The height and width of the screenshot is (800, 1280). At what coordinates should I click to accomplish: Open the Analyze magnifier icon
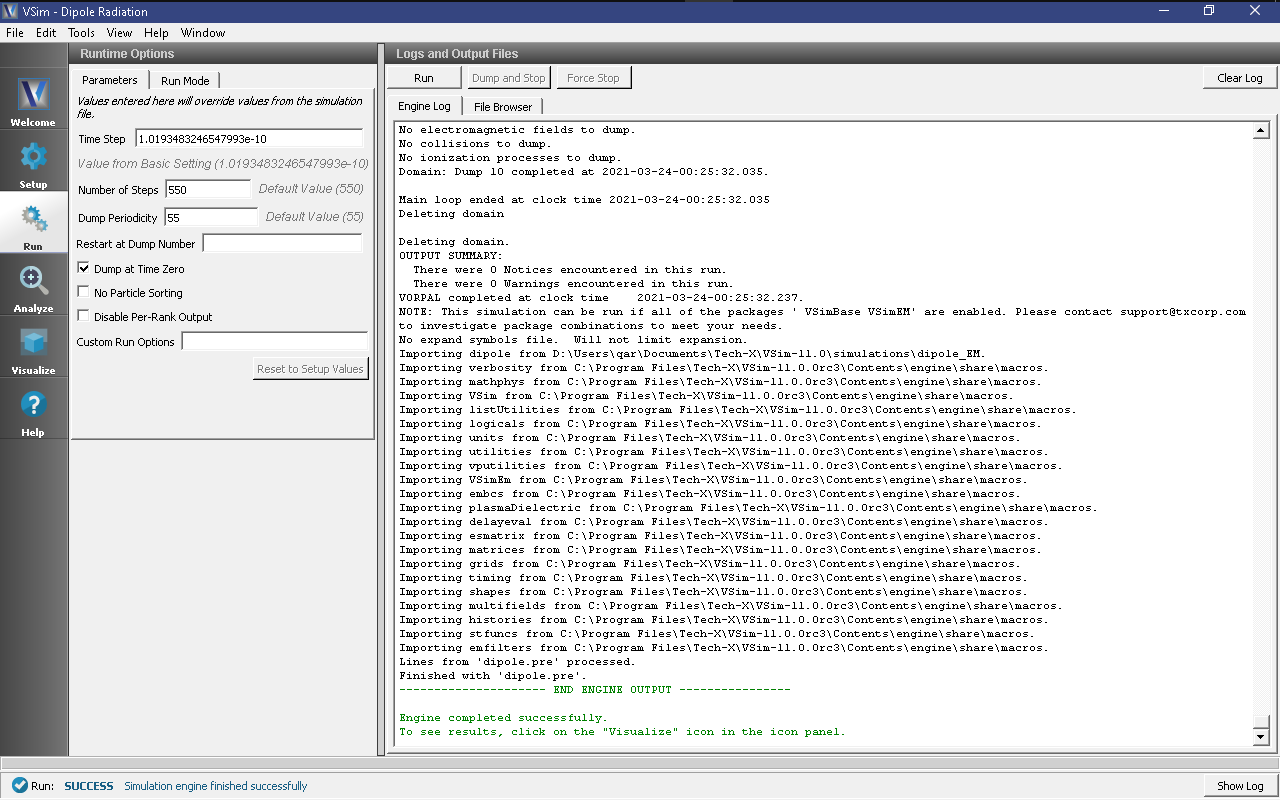[33, 282]
